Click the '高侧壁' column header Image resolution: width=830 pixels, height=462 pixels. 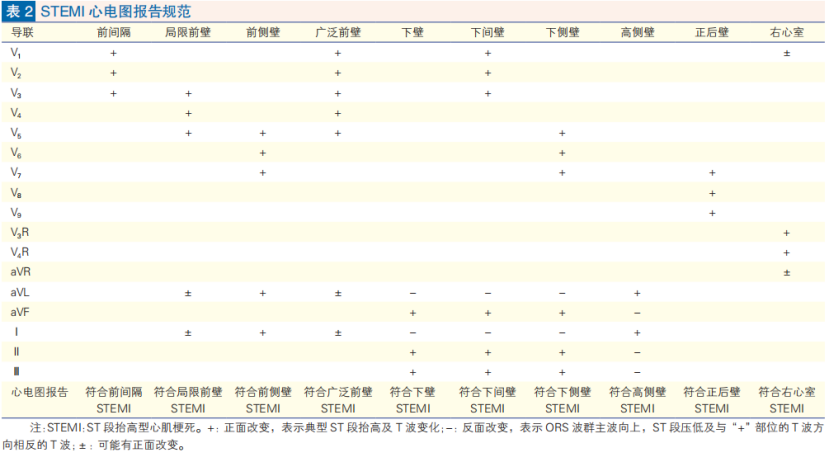coord(637,32)
